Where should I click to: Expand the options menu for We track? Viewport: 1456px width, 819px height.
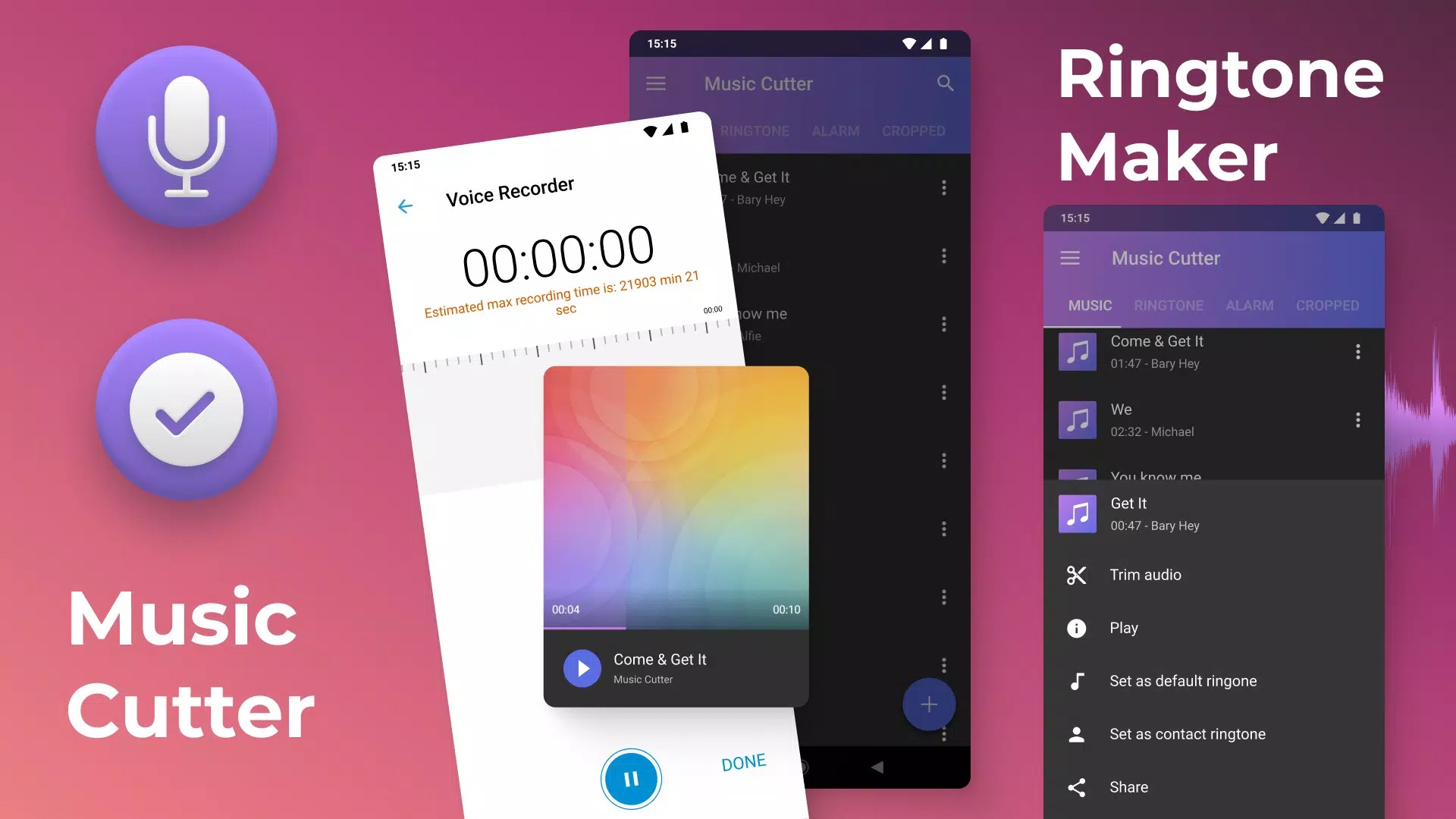point(1357,420)
